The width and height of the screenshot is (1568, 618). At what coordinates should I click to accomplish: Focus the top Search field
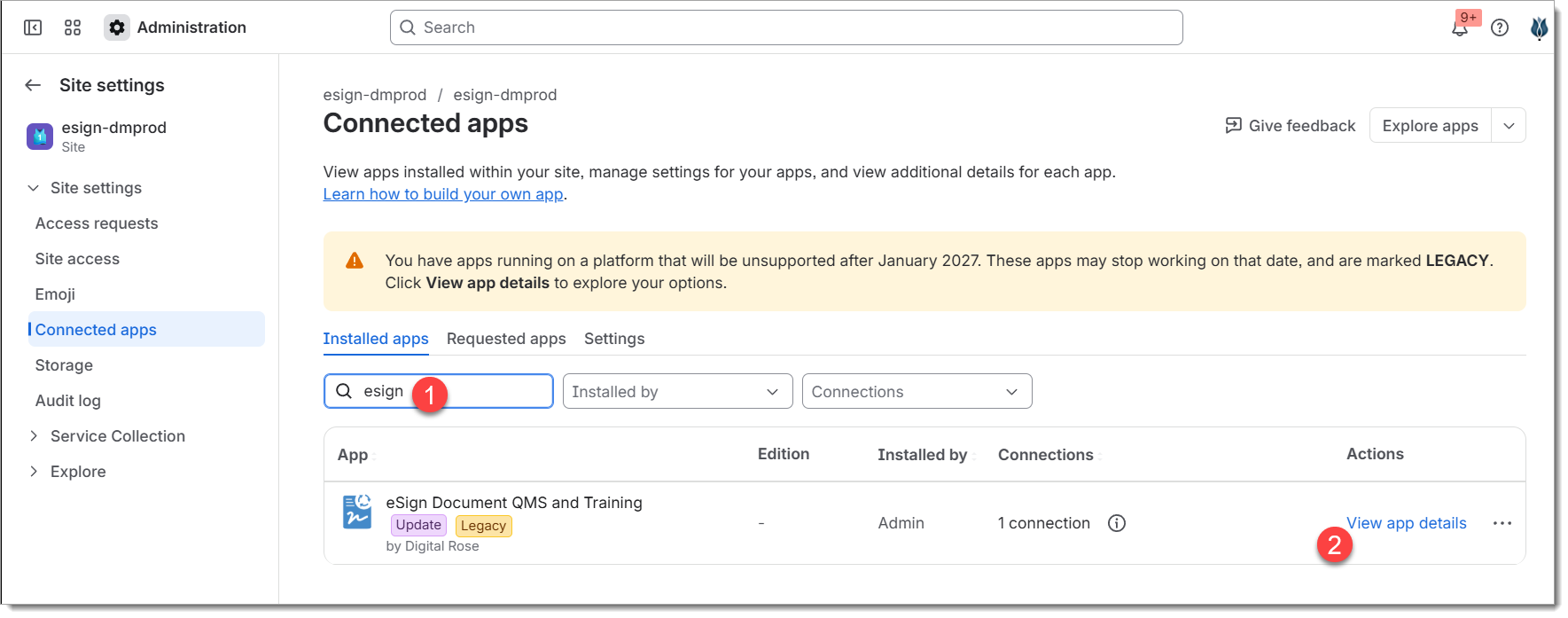coord(786,27)
